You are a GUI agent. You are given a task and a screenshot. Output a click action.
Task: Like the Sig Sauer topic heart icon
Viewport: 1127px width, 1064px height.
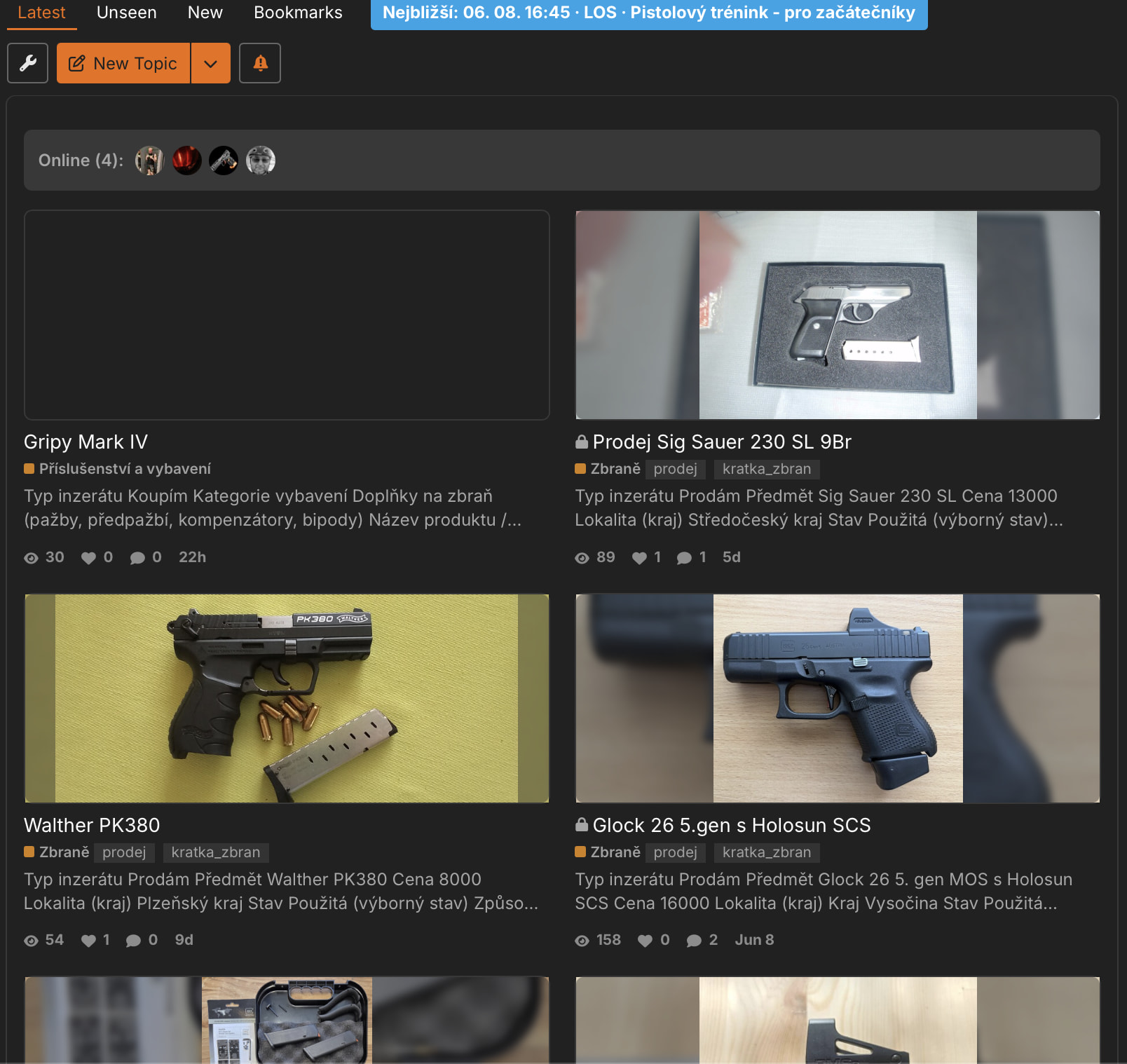[x=639, y=558]
